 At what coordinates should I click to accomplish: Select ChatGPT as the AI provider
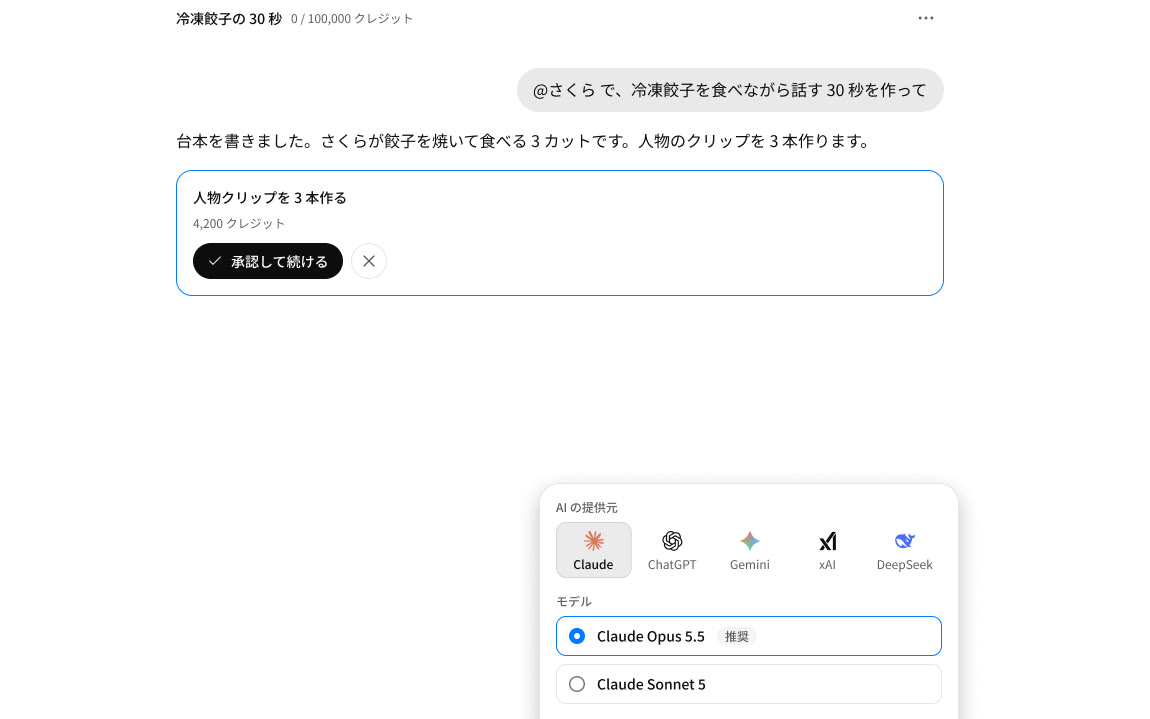[x=672, y=550]
